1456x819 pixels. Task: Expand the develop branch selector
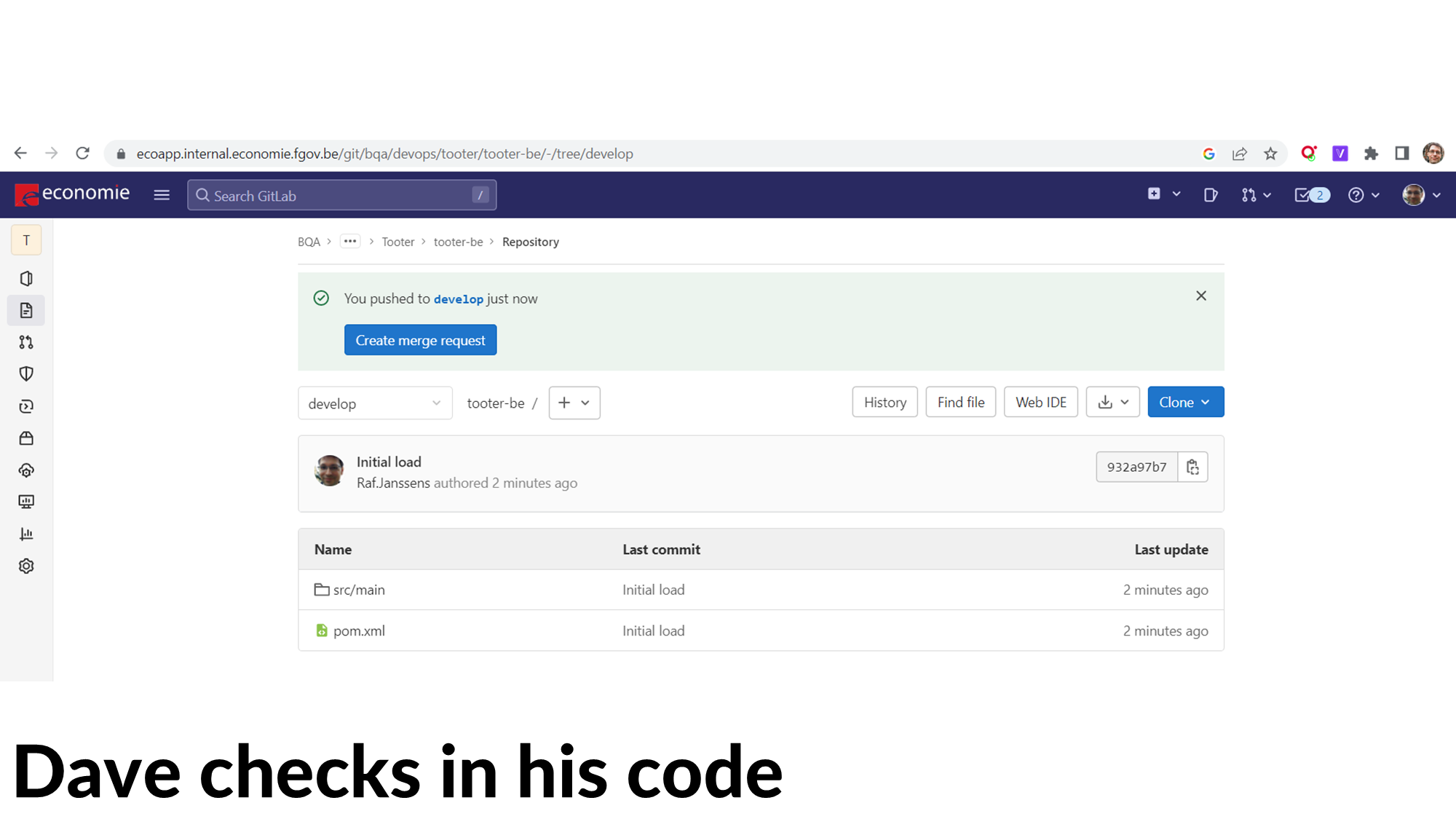point(375,403)
